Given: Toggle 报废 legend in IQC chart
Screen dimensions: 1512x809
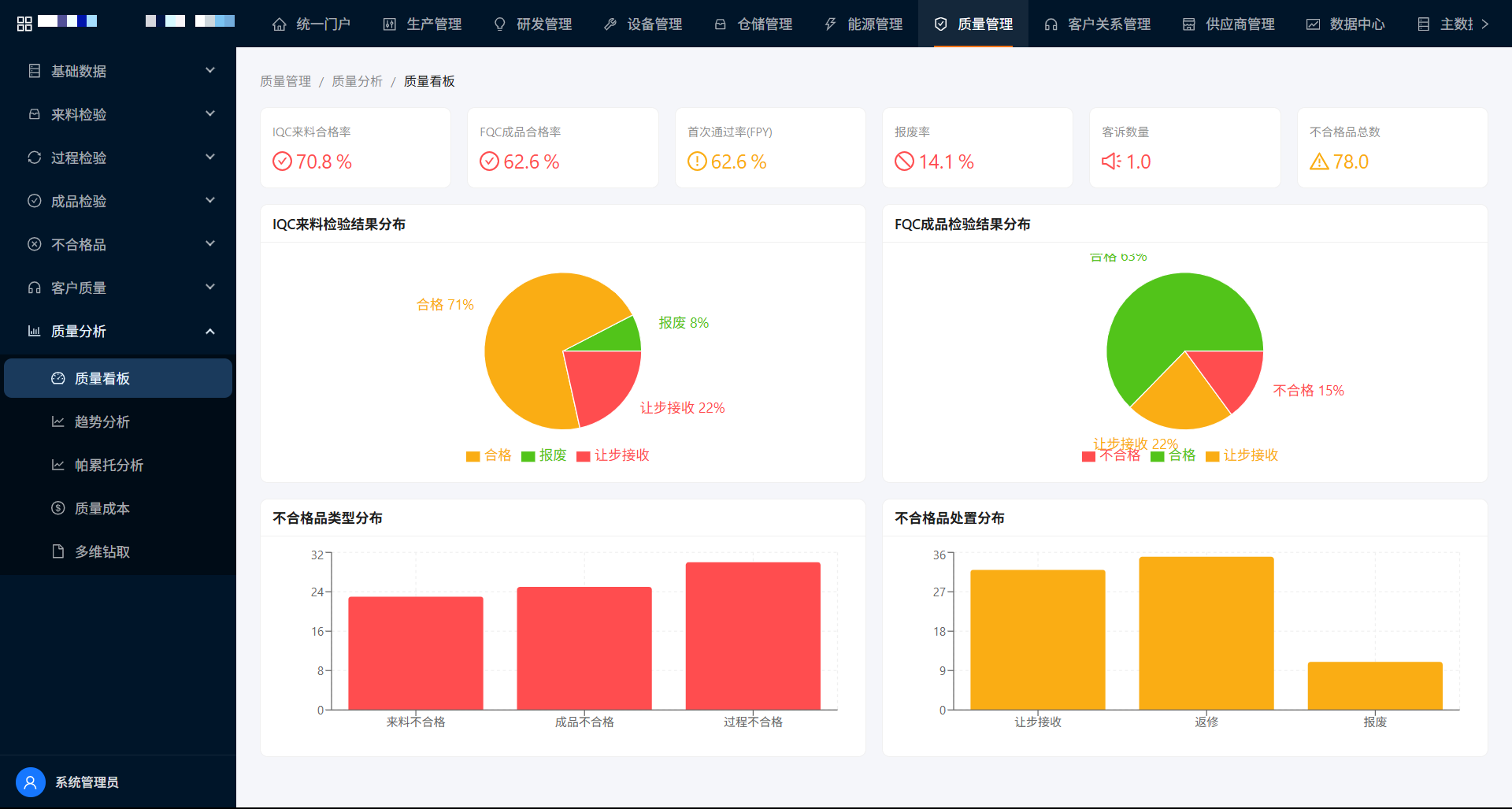Looking at the screenshot, I should click(x=543, y=455).
